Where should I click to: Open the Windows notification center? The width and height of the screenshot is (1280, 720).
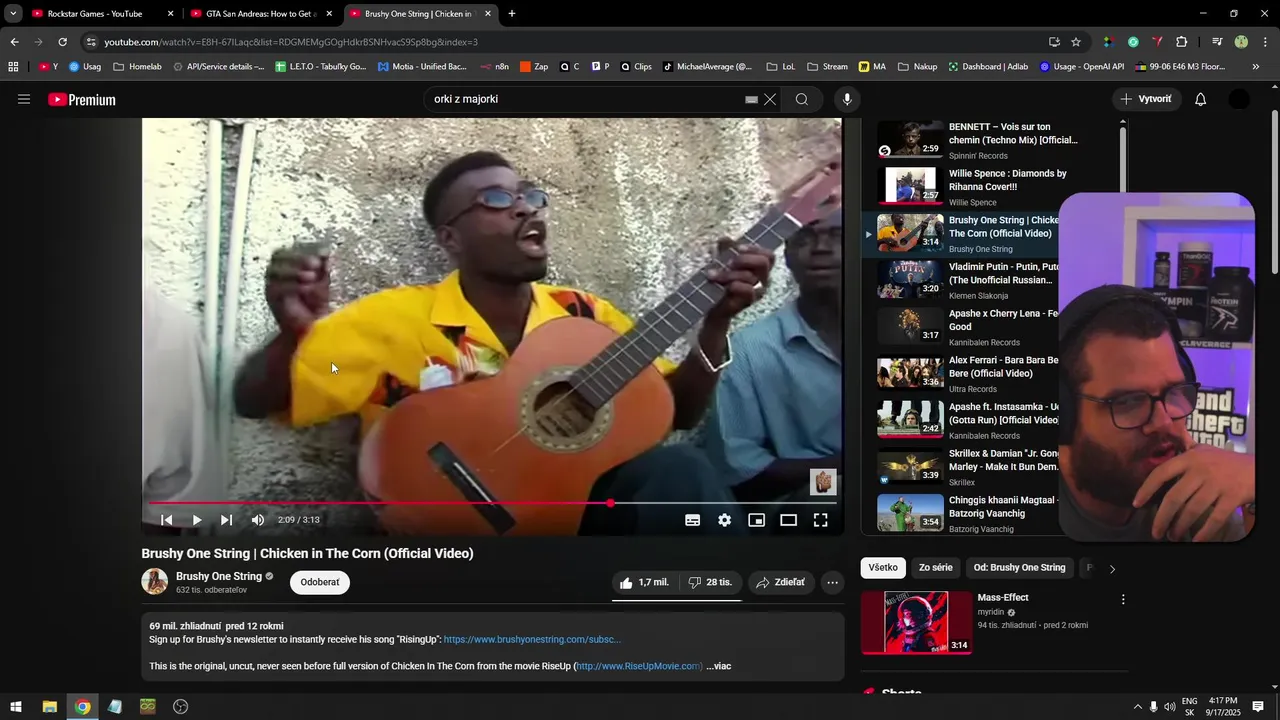[x=1258, y=707]
